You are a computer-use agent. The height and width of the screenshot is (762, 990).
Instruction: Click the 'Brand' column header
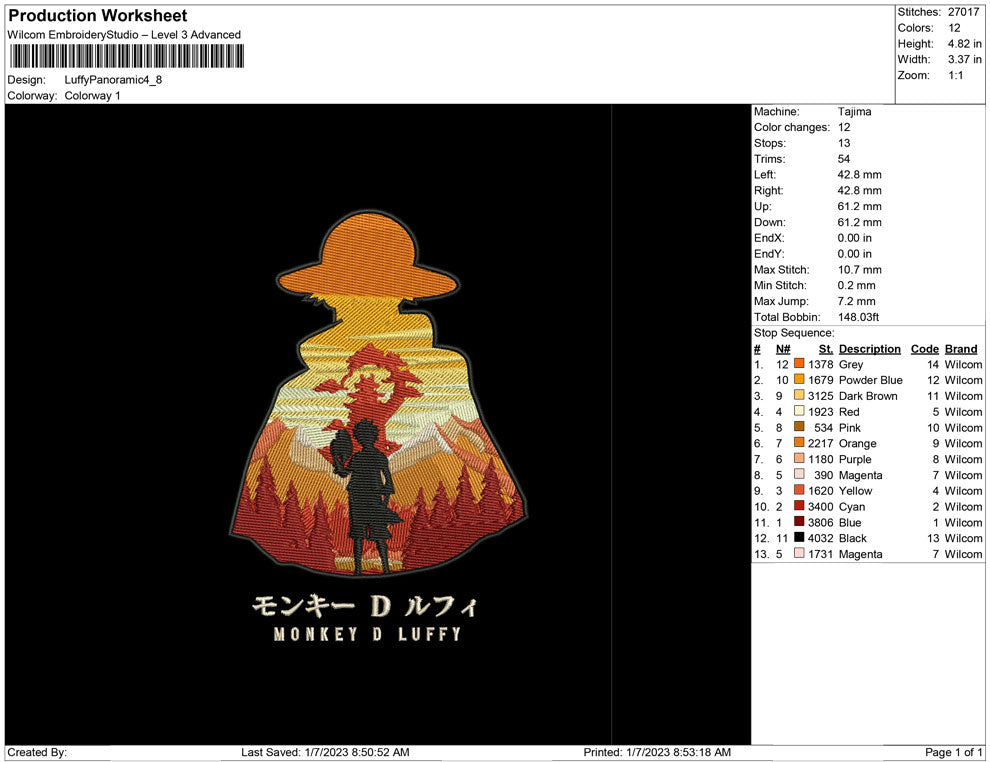click(x=961, y=349)
